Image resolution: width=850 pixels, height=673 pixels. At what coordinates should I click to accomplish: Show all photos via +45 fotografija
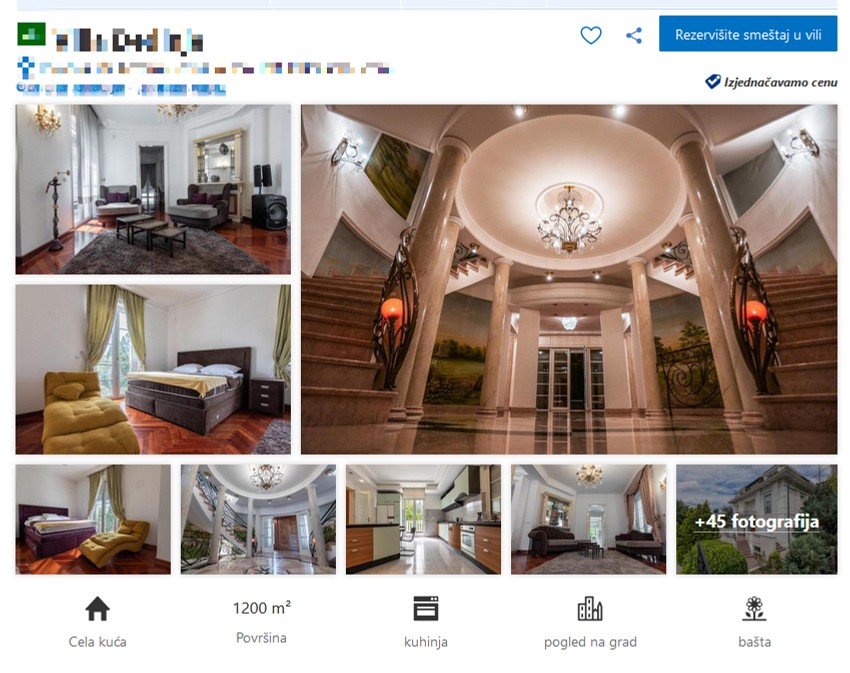coord(757,520)
